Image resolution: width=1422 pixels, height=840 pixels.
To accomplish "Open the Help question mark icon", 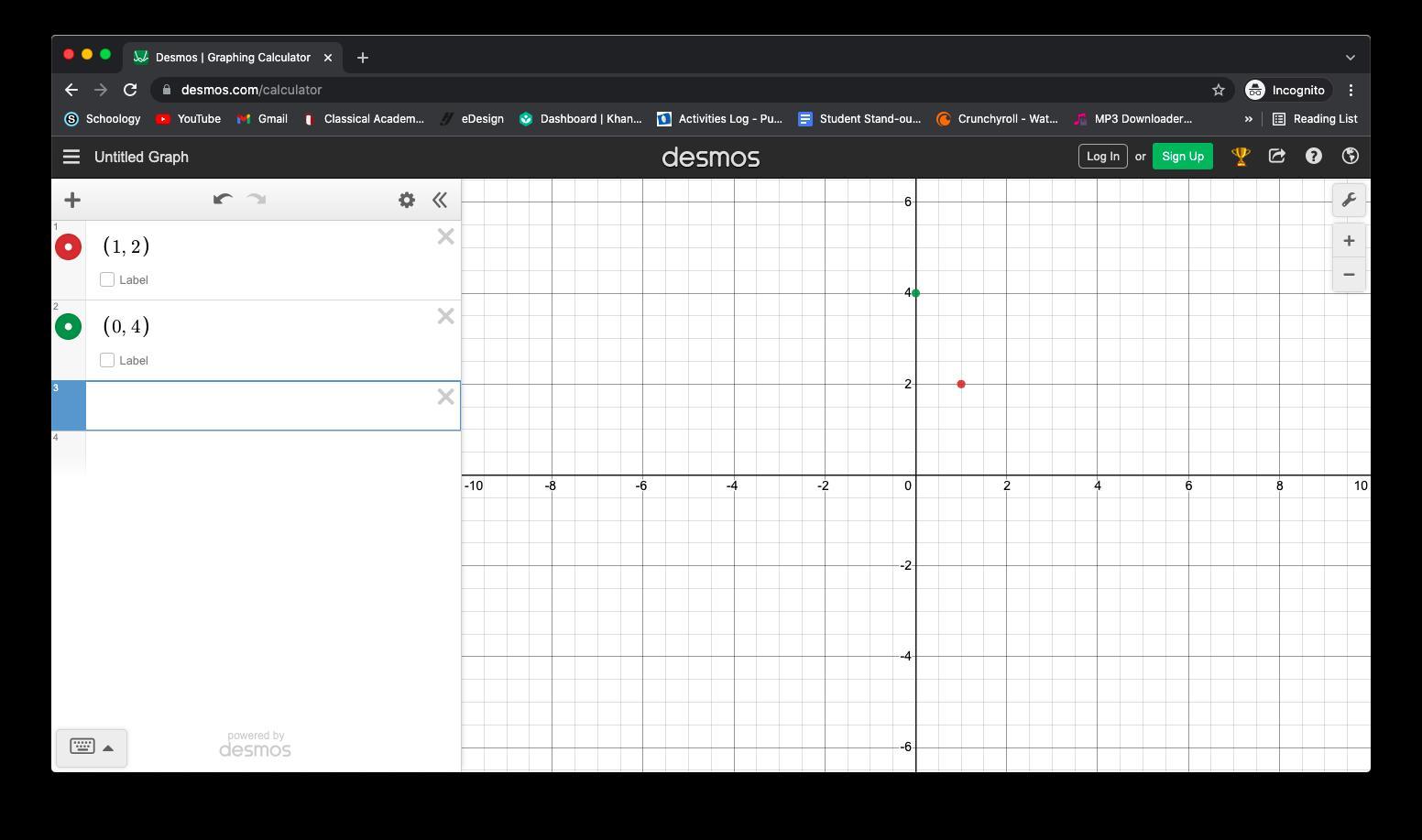I will point(1313,157).
